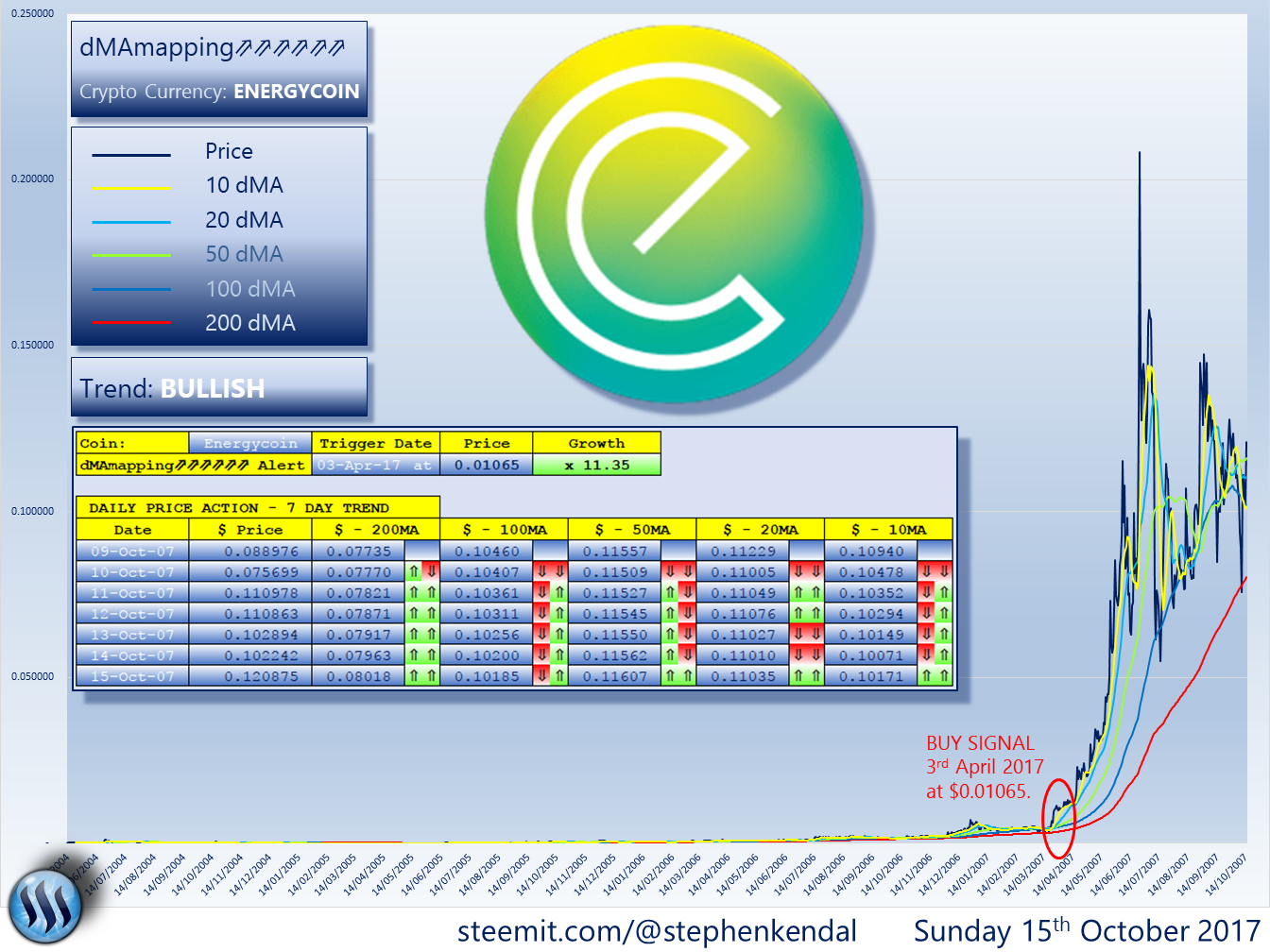Select the '03-Apr-17 at' trigger date cell

[x=375, y=465]
